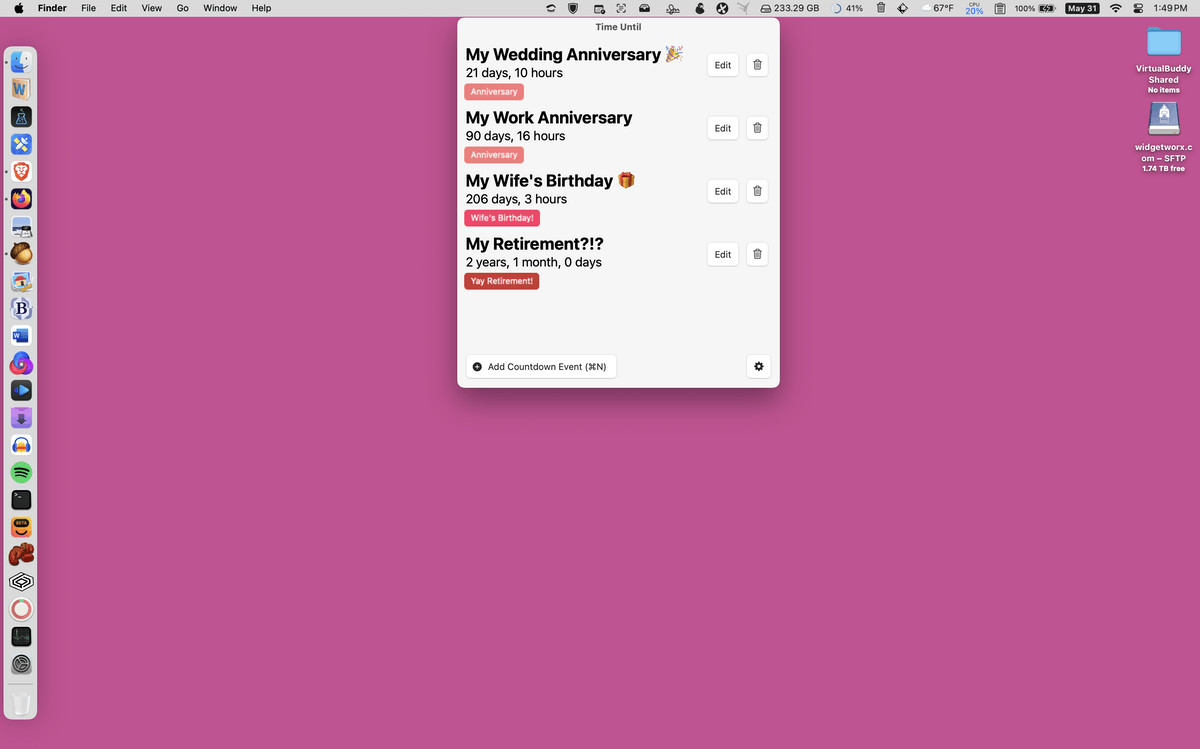Open Time Until settings gear
Screen dimensions: 1200x749
tap(758, 367)
